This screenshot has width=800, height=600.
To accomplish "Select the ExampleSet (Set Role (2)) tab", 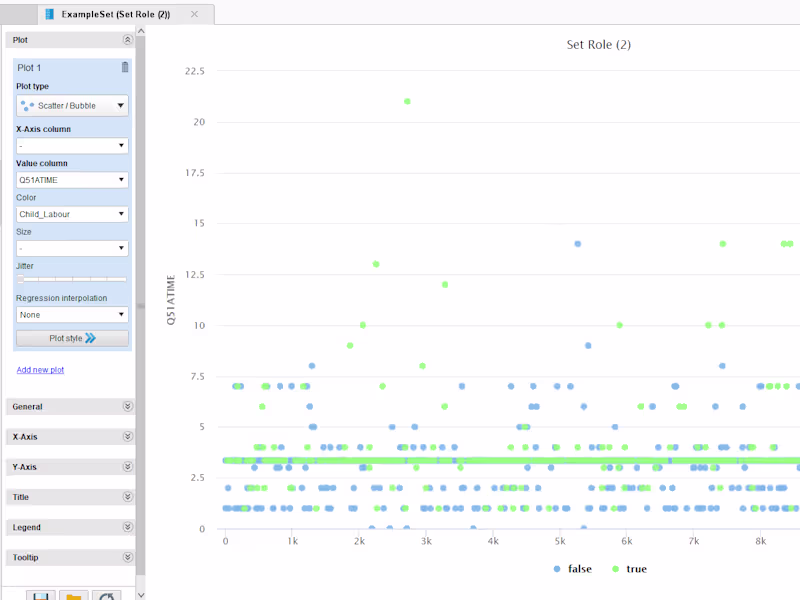I will tap(115, 14).
